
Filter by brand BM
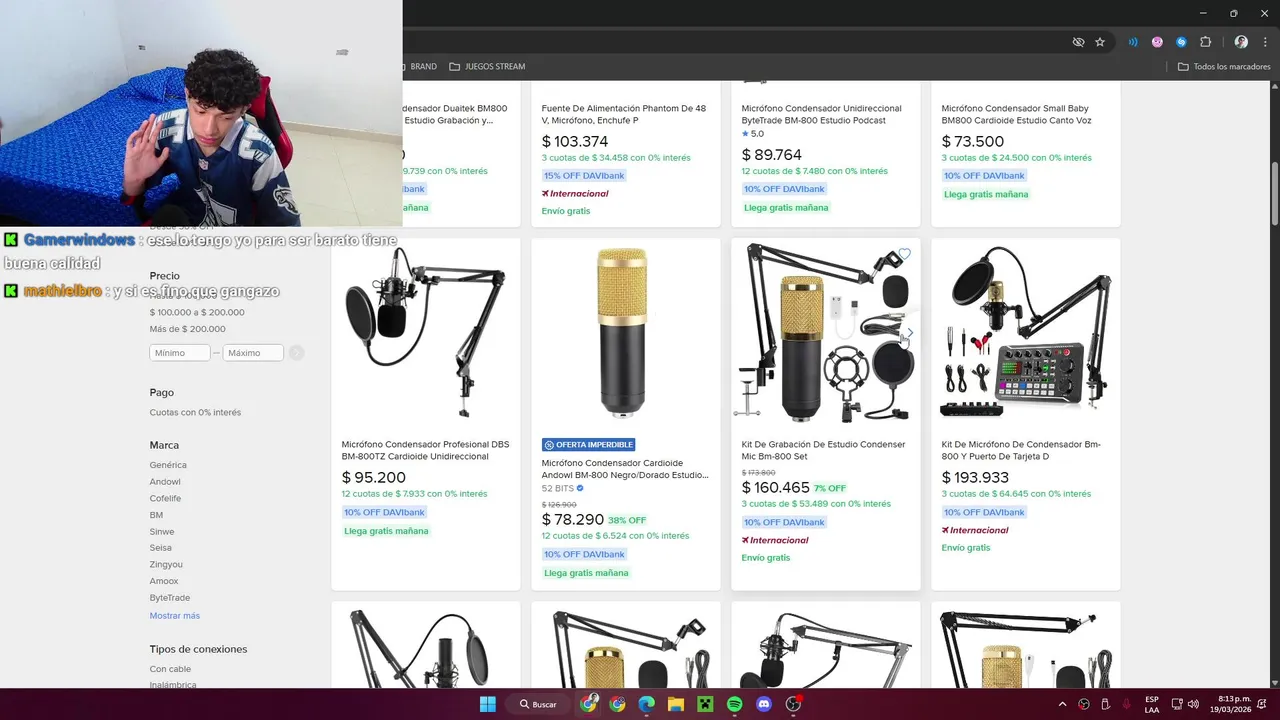156,515
